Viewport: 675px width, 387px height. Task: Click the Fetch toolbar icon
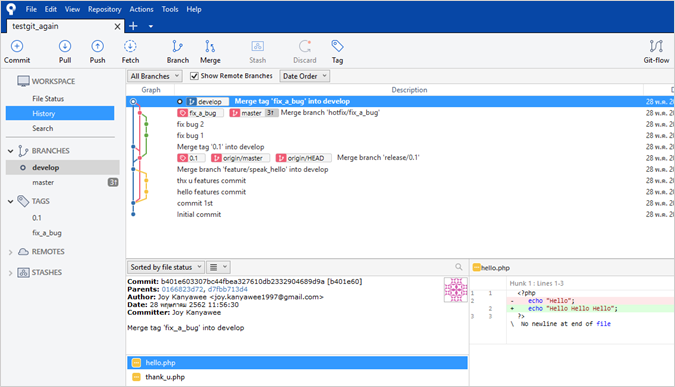coord(130,52)
